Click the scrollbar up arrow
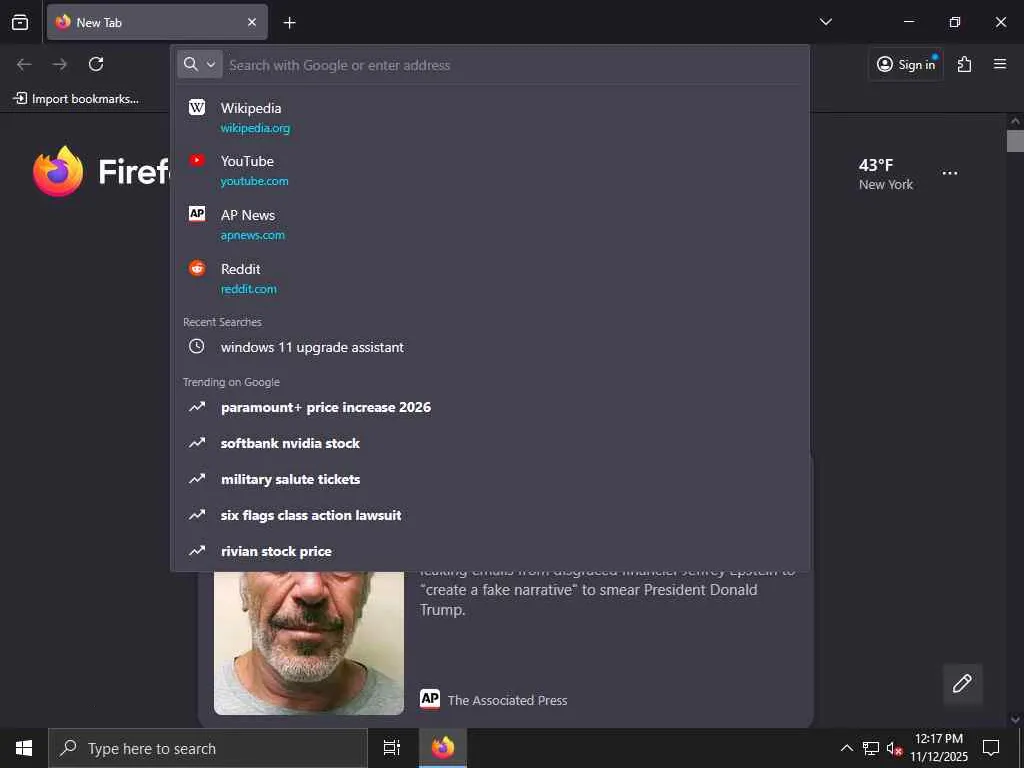Image resolution: width=1024 pixels, height=768 pixels. pyautogui.click(x=1015, y=121)
